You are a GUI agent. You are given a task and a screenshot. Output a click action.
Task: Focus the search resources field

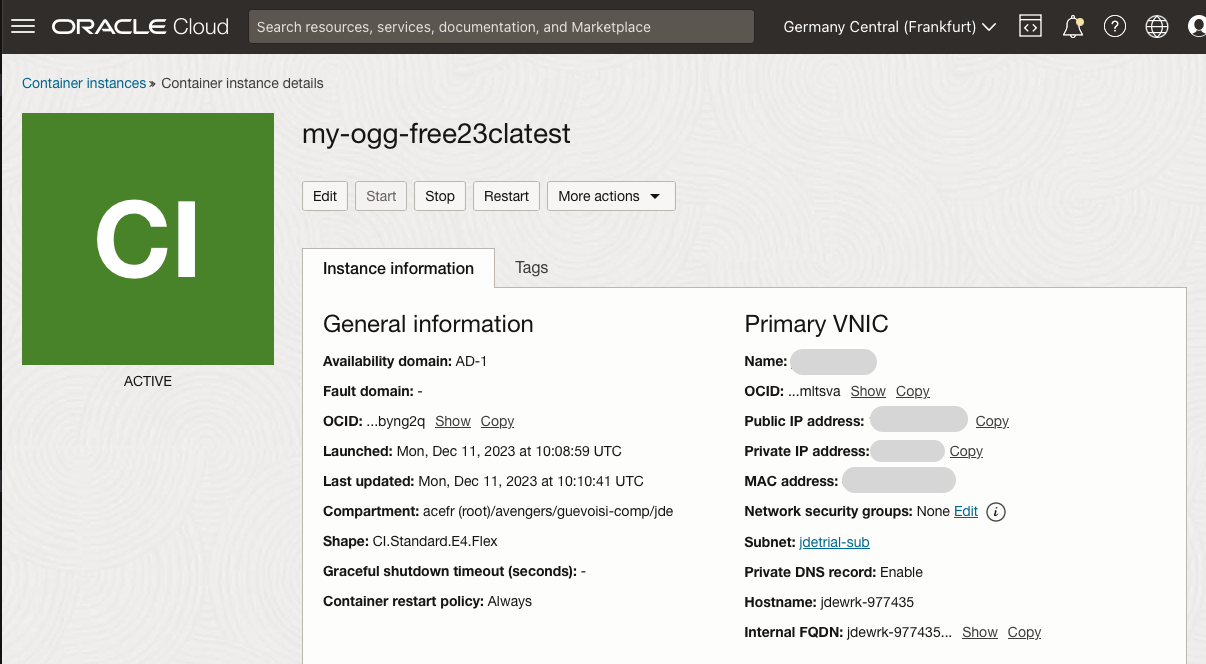pyautogui.click(x=501, y=27)
